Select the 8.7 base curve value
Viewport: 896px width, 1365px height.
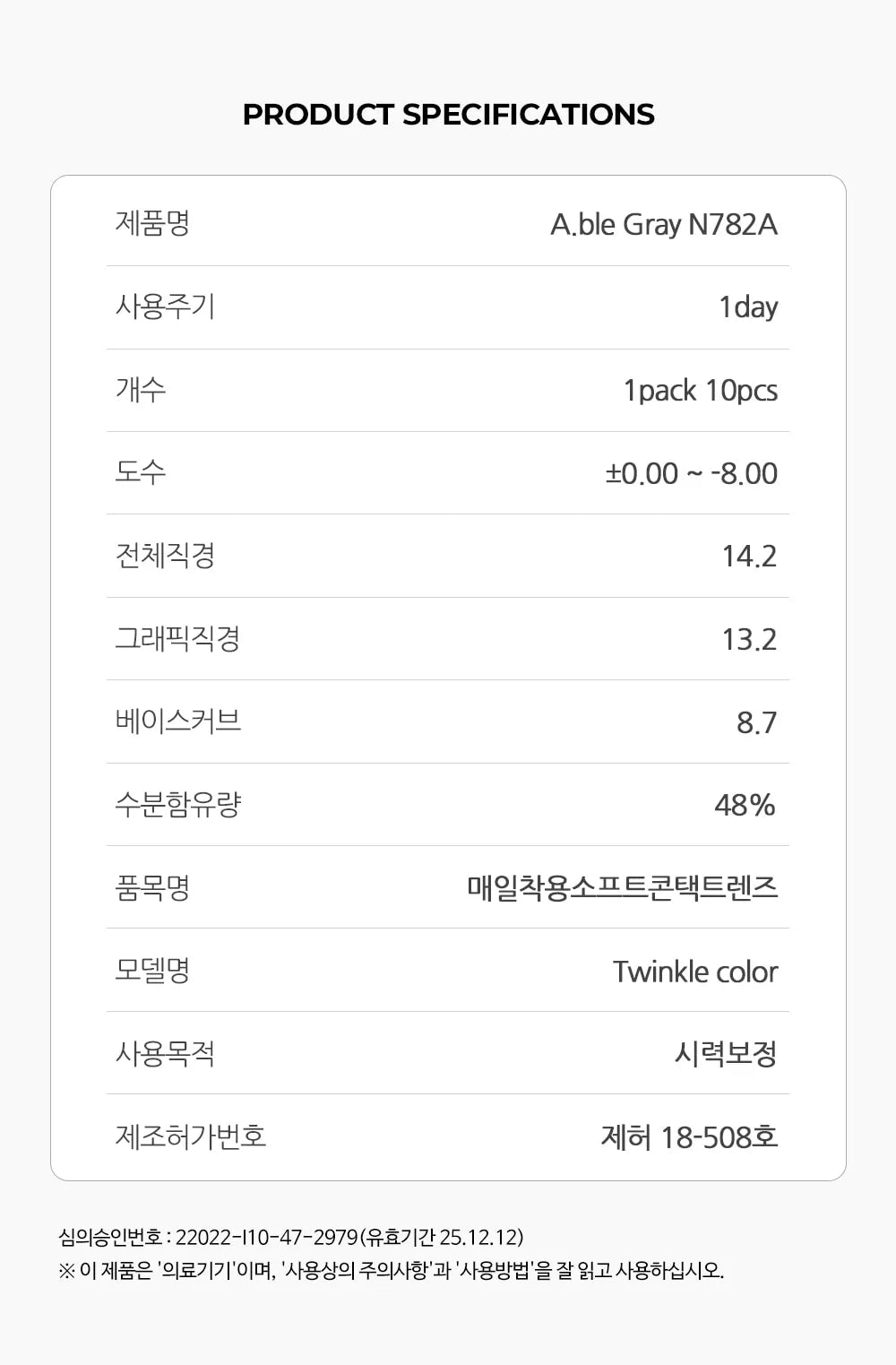coord(756,722)
